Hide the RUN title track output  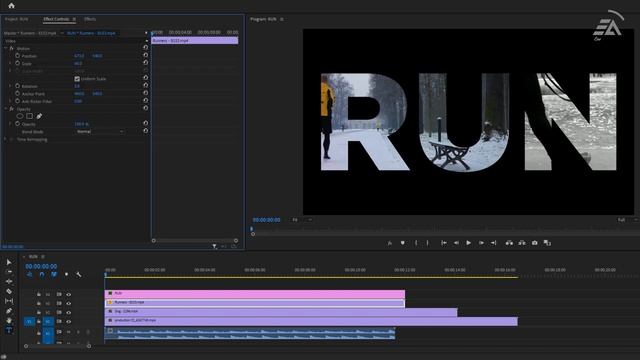point(69,294)
